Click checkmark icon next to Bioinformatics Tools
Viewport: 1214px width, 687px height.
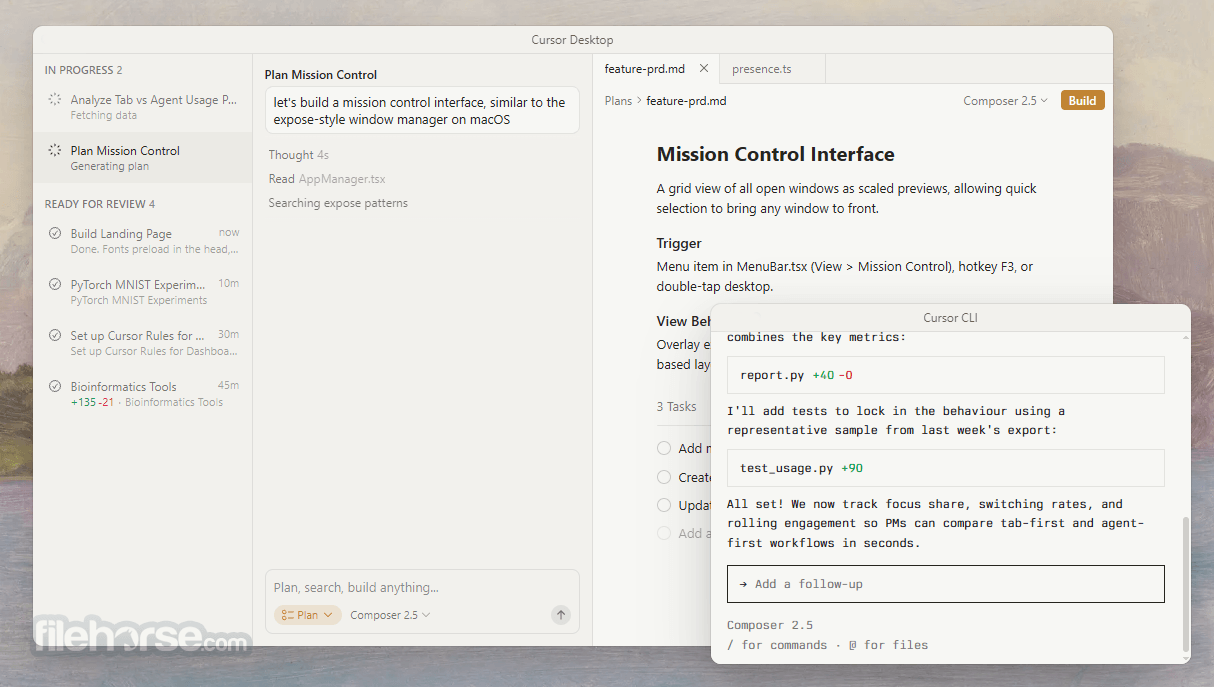55,387
